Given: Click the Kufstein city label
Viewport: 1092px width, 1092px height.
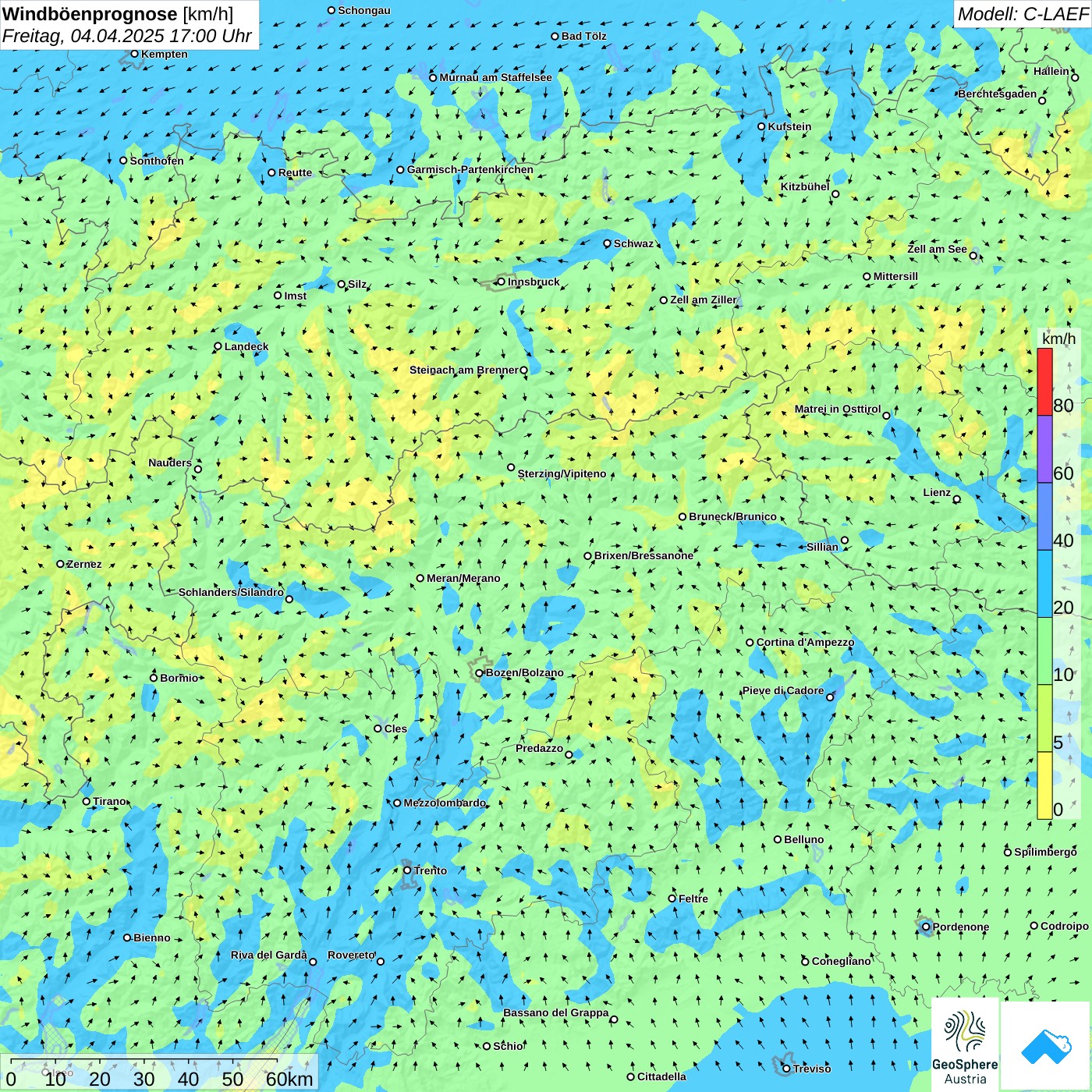Looking at the screenshot, I should click(x=789, y=126).
